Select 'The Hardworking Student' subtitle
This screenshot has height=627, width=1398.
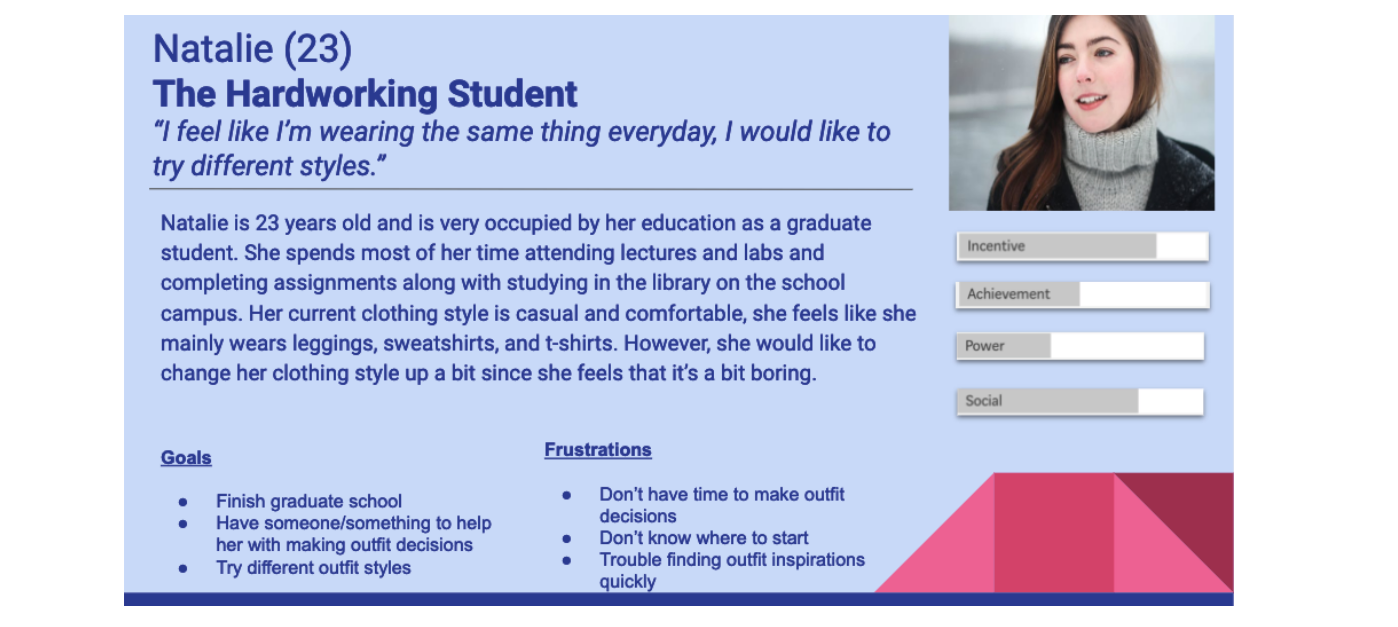pyautogui.click(x=365, y=93)
